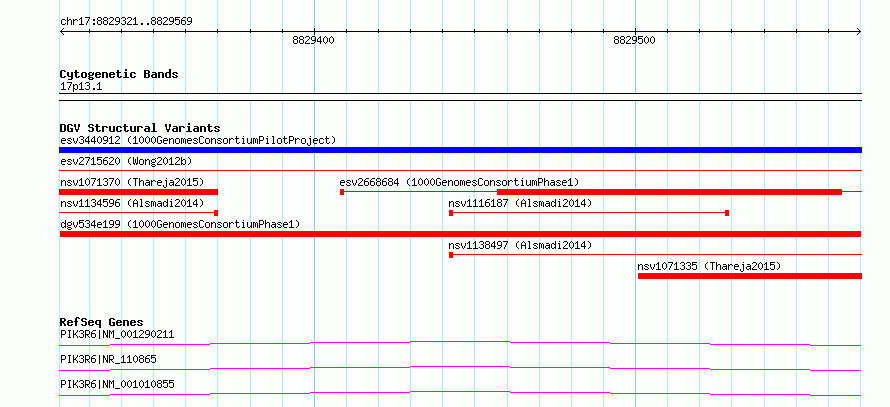The image size is (890, 407).
Task: Open PIK3R6|NM_001290211 gene label
Action: pos(117,334)
